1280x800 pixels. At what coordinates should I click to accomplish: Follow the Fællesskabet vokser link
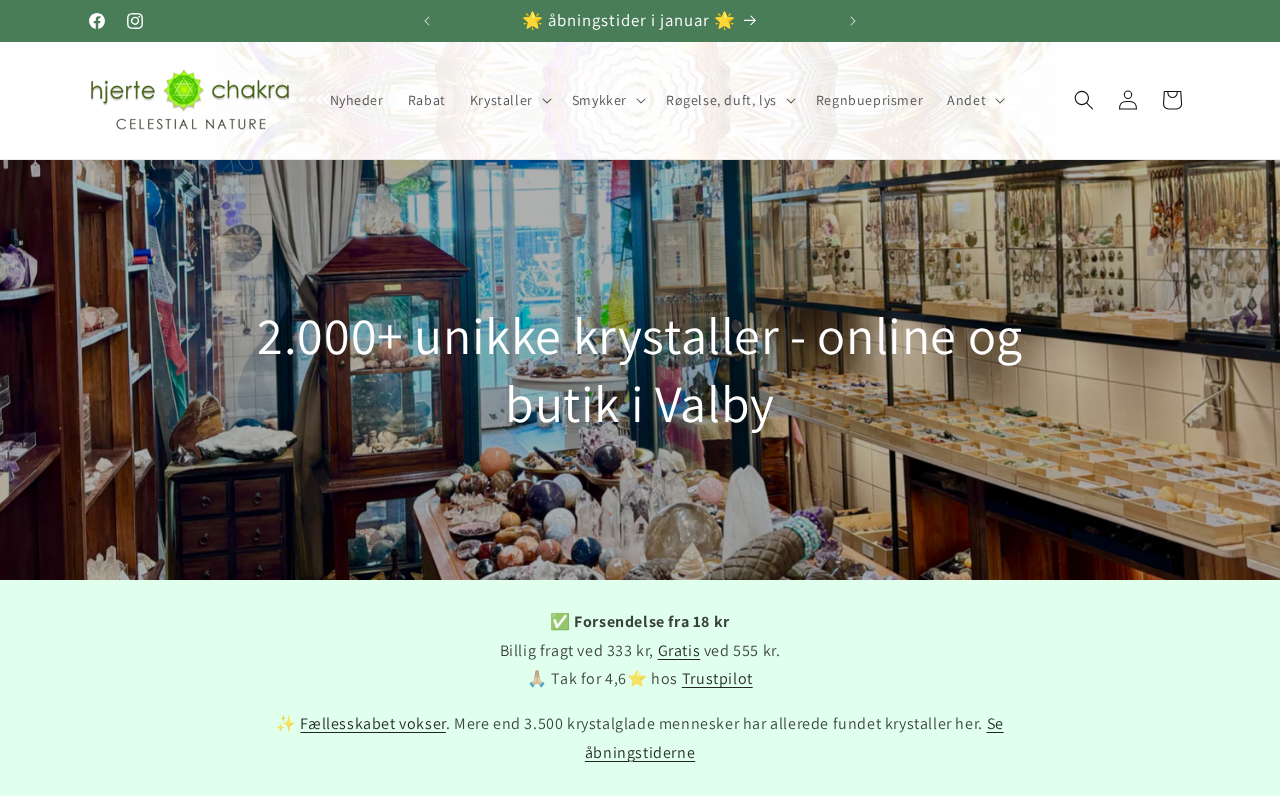(373, 724)
